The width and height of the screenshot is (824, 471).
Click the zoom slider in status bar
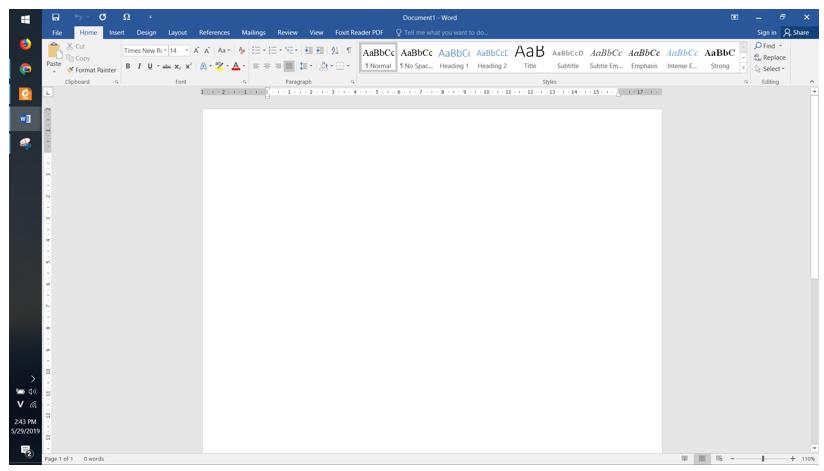pyautogui.click(x=763, y=459)
